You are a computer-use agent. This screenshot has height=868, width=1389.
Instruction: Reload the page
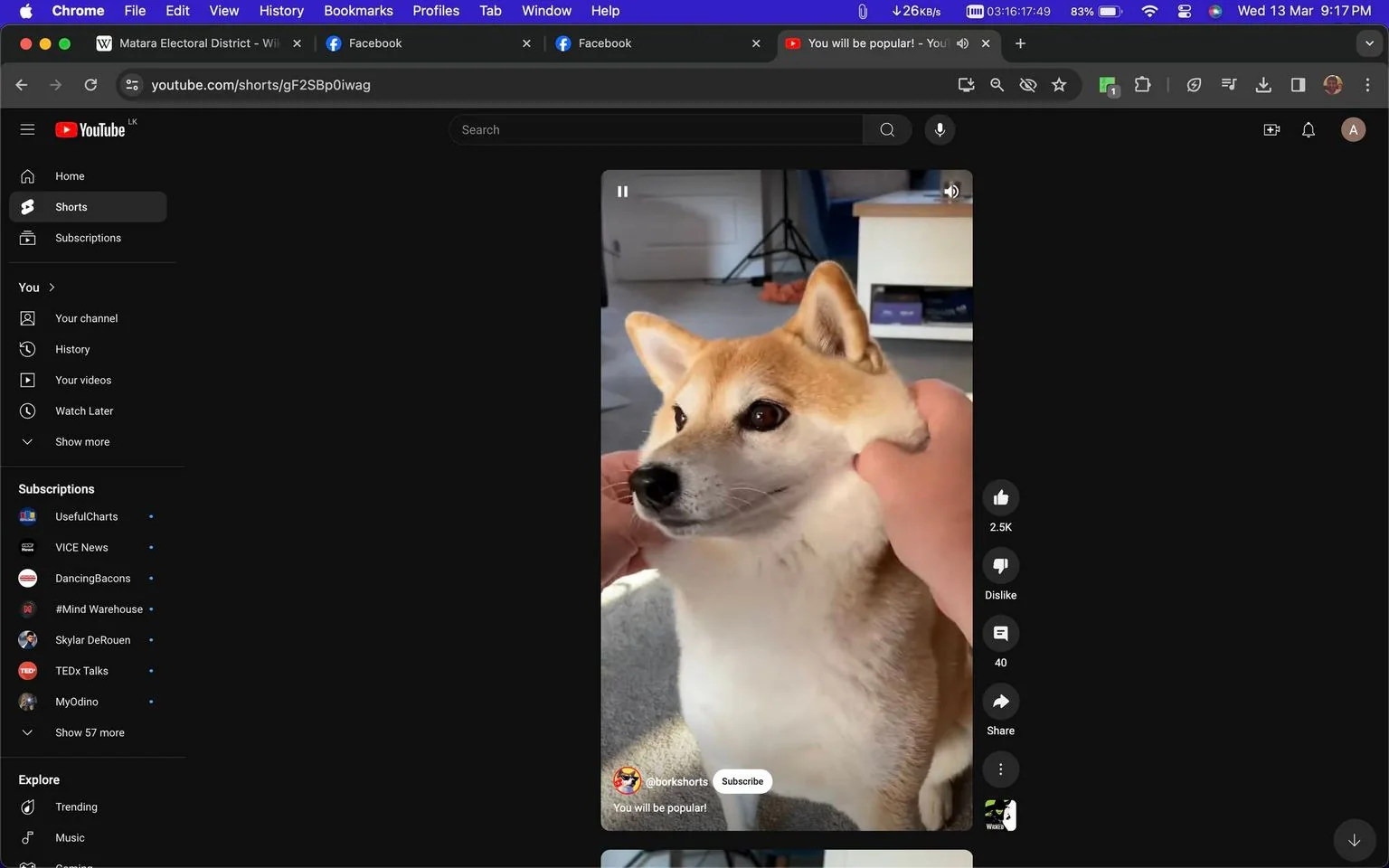90,85
